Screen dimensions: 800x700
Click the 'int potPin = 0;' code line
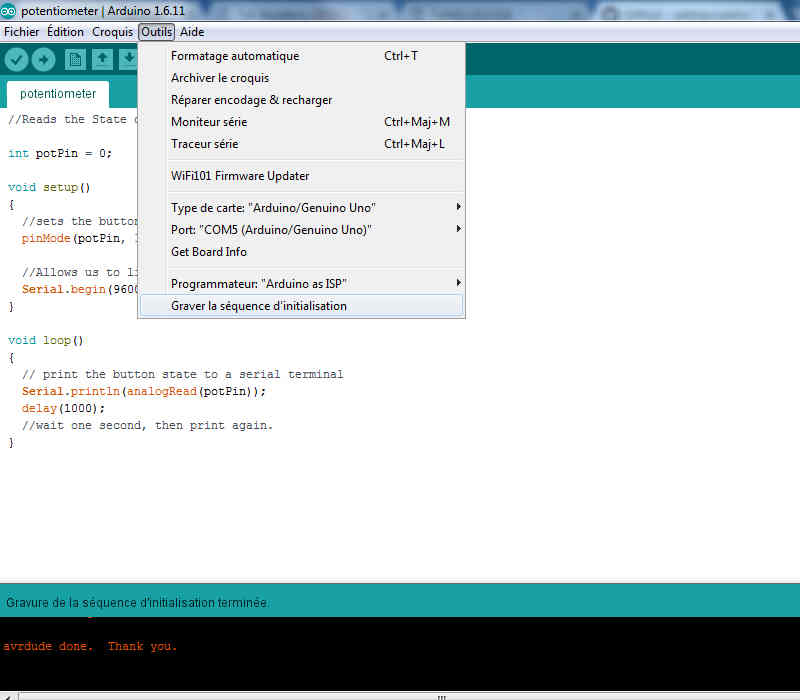click(x=60, y=153)
